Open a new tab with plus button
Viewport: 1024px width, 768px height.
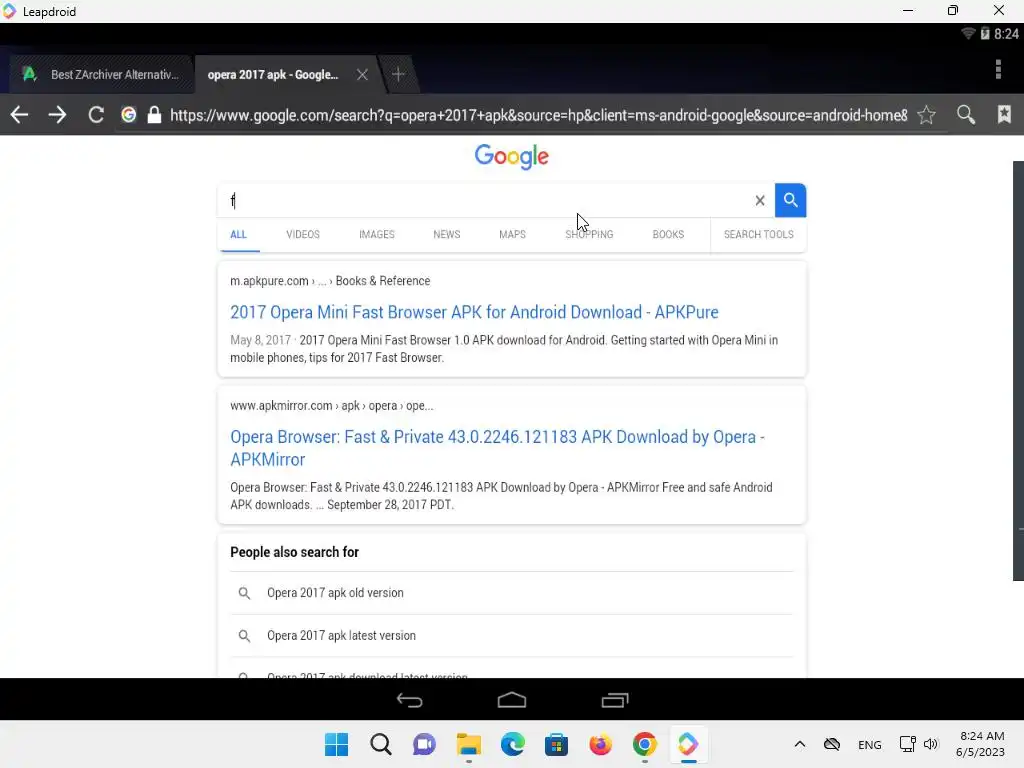398,74
